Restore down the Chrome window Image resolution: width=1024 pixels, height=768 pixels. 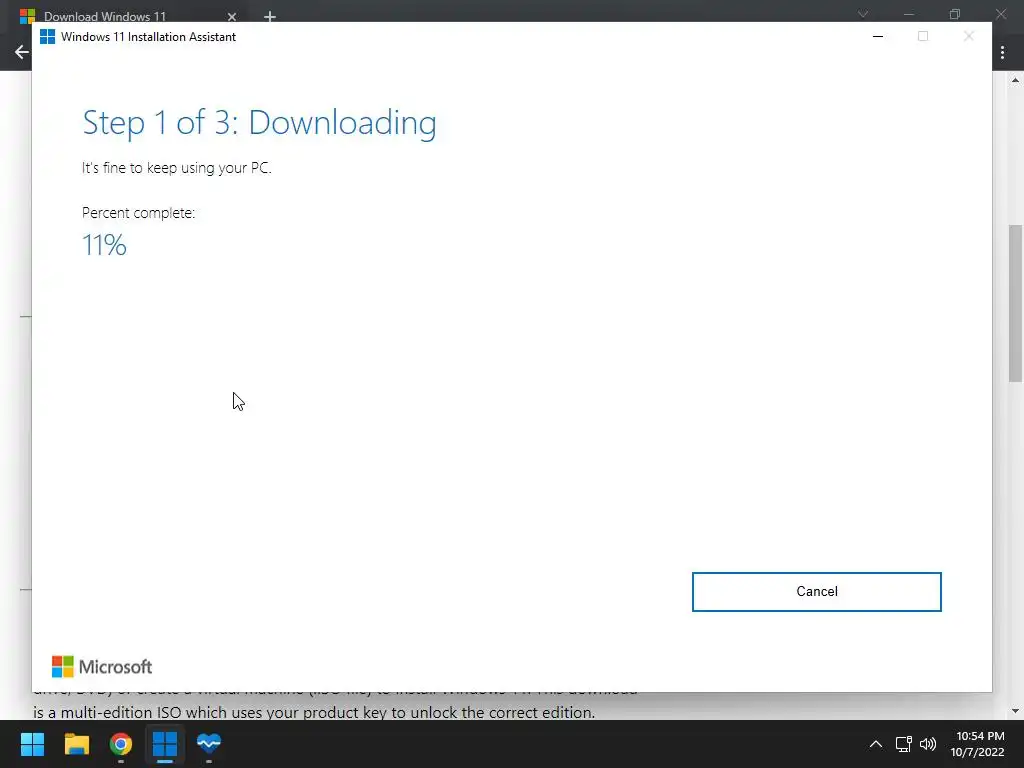click(x=955, y=14)
